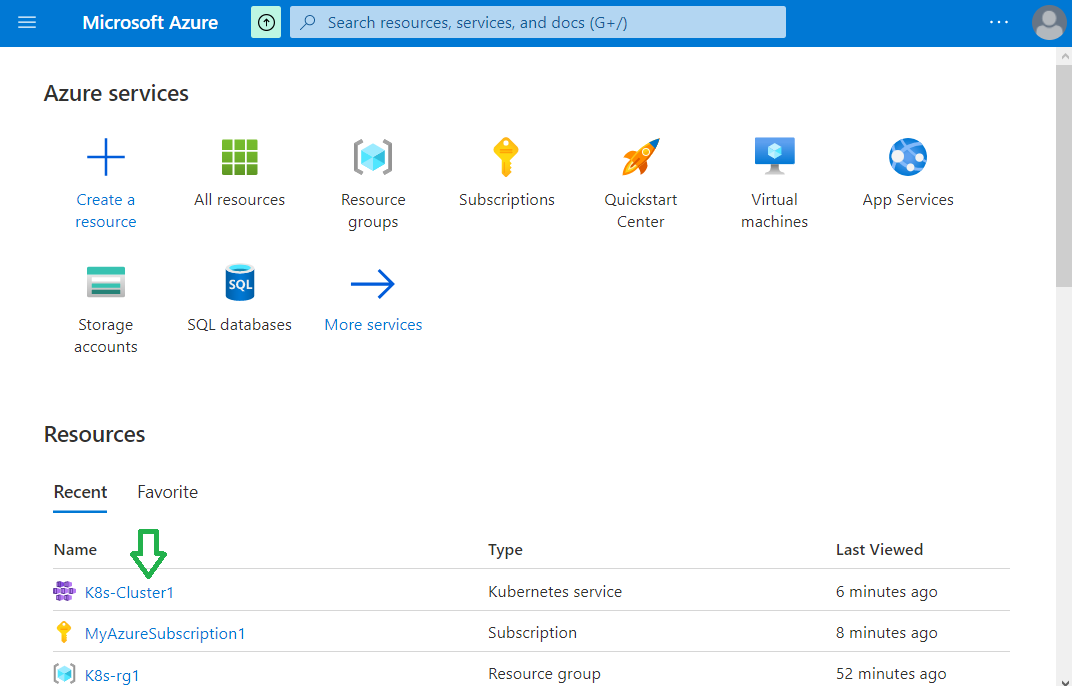This screenshot has width=1072, height=686.
Task: Click the Kubernetes service type cell
Action: [555, 592]
